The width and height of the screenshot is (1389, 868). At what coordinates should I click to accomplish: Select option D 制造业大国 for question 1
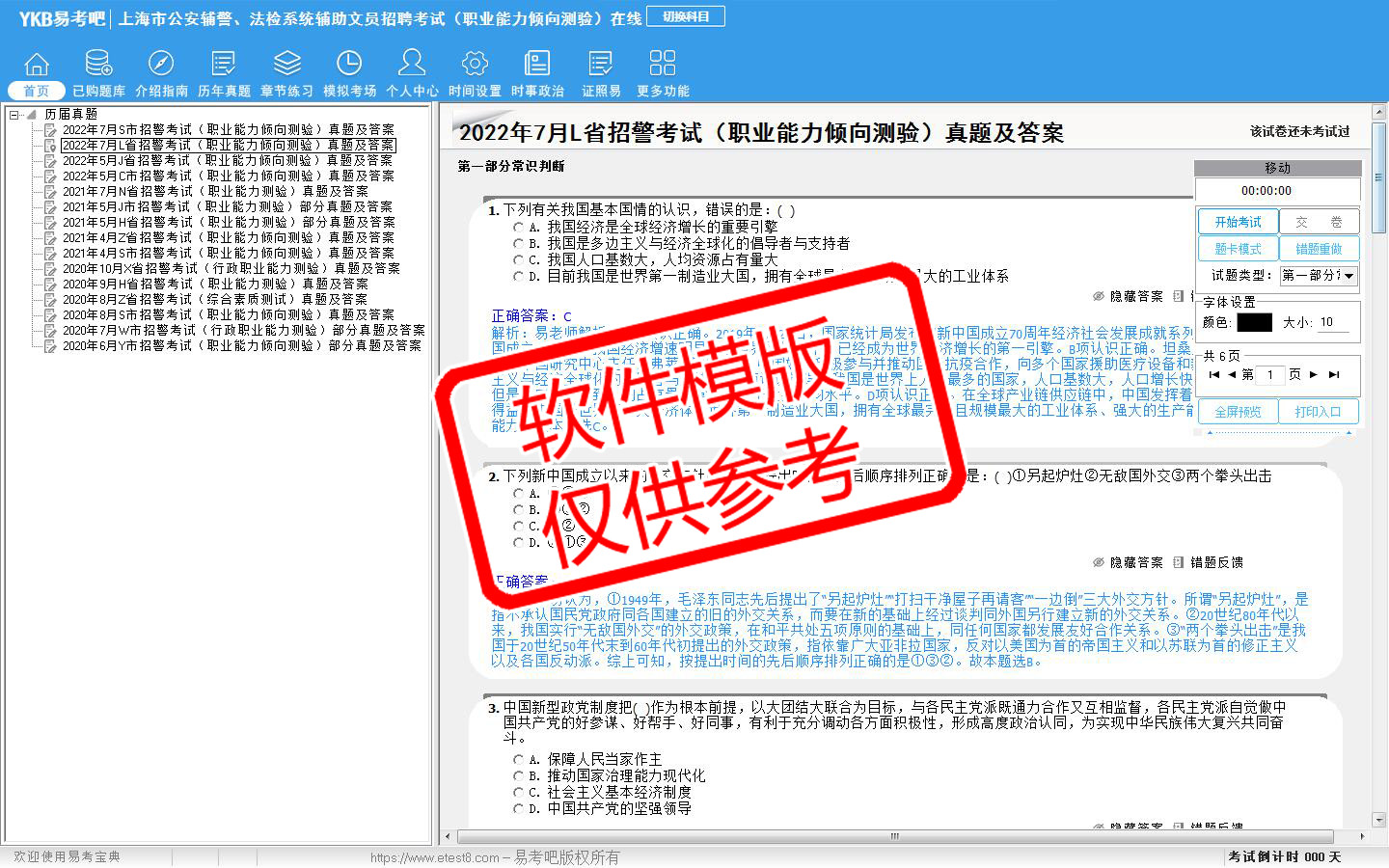pos(518,277)
